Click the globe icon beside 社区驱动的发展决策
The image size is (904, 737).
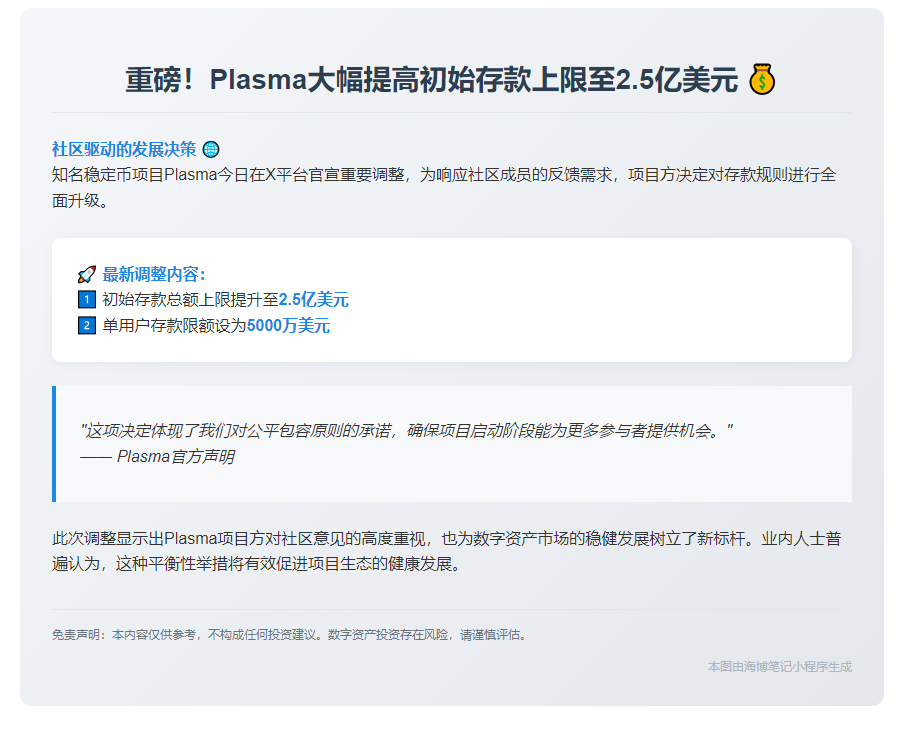click(x=211, y=149)
